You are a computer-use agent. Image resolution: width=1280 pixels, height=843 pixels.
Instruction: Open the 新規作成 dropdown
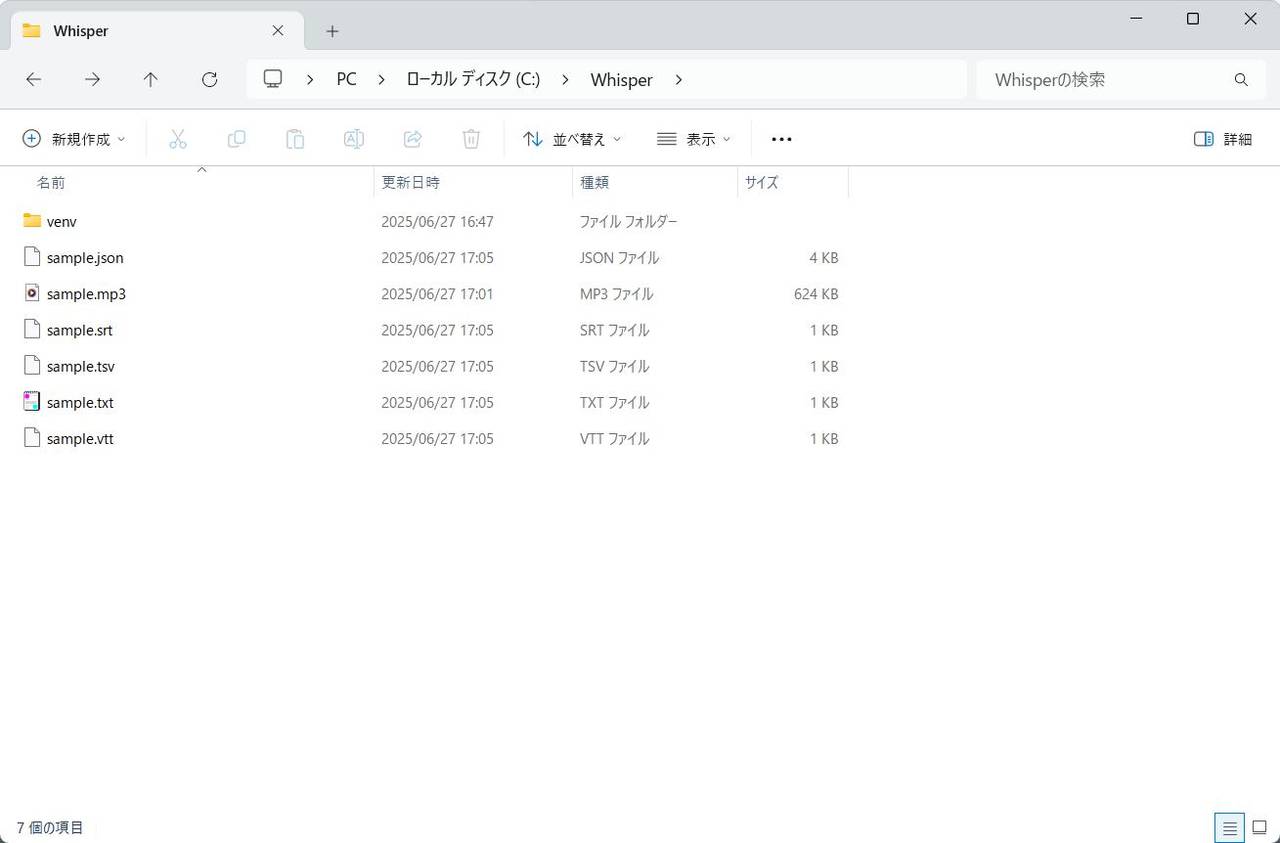pos(75,139)
